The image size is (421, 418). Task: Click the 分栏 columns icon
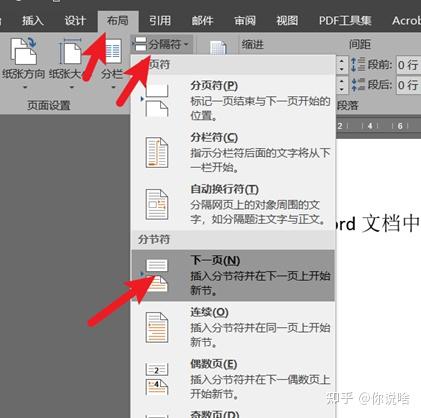coord(113,51)
